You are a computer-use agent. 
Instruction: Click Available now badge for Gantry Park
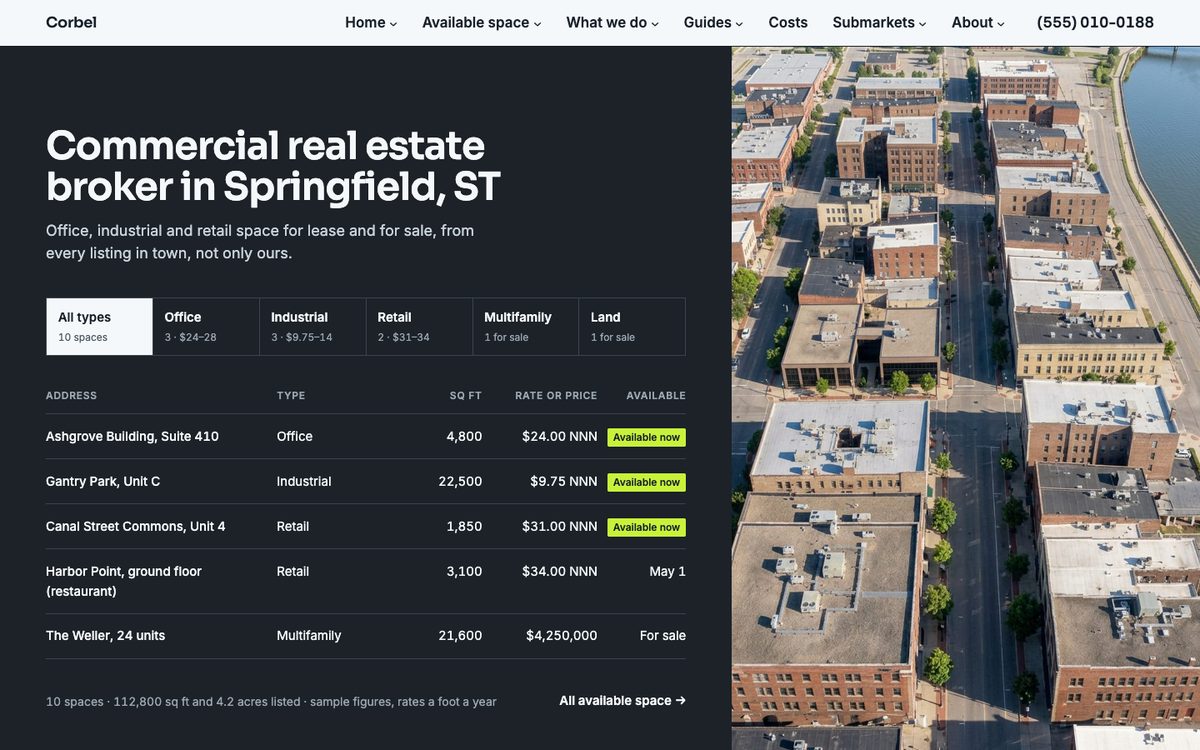point(647,482)
